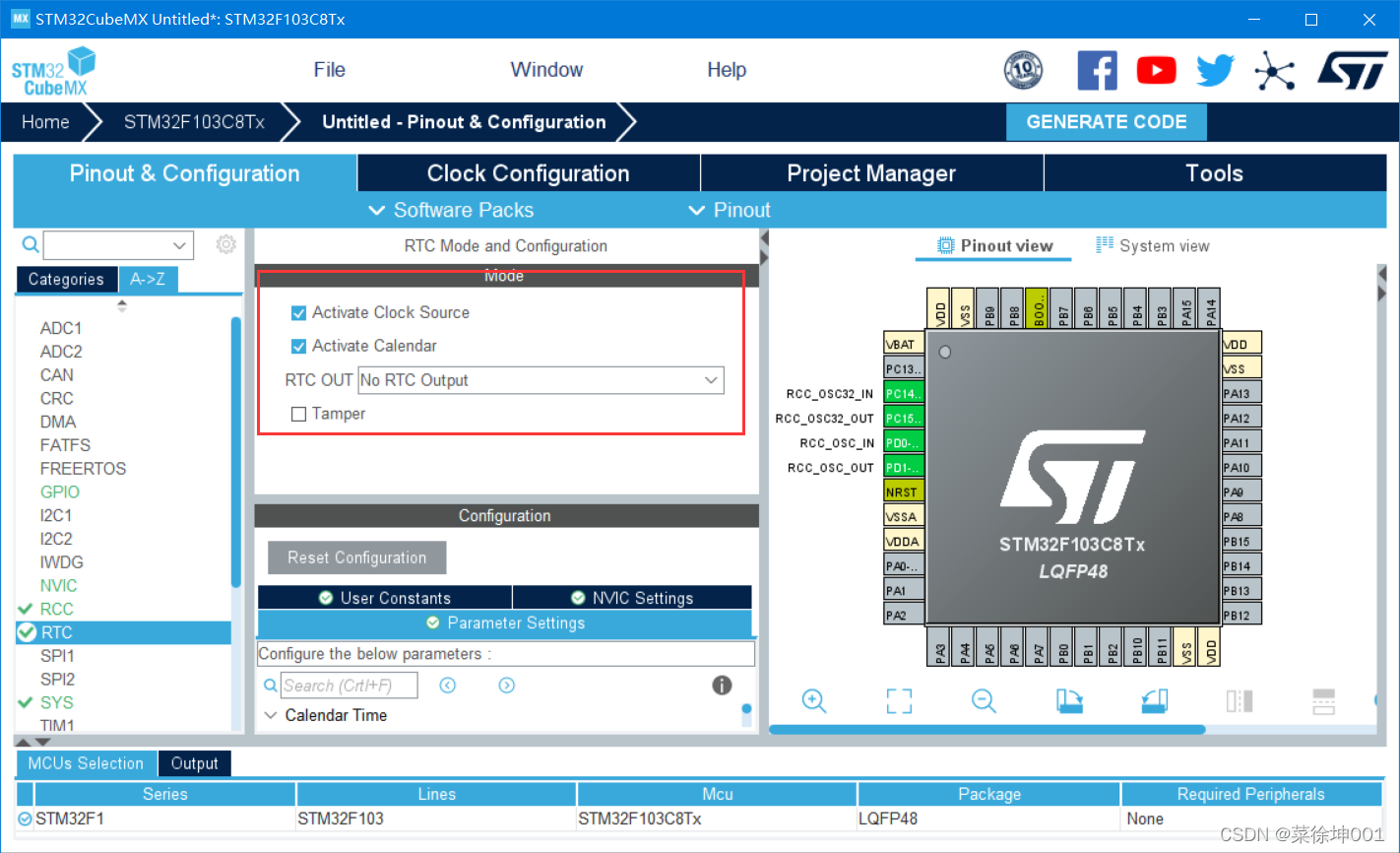The height and width of the screenshot is (853, 1400).
Task: Uncheck Activate Calendar
Action: (299, 347)
